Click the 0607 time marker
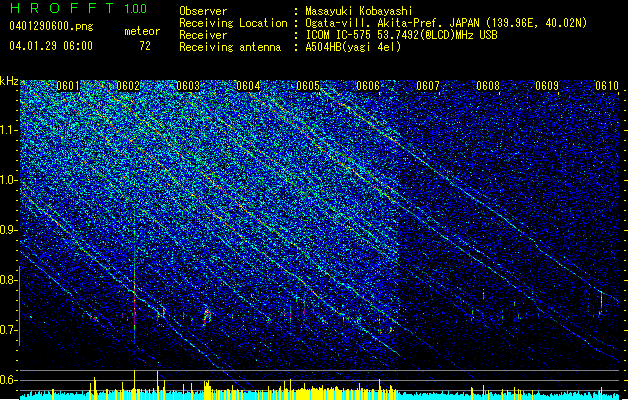This screenshot has height=400, width=629. (x=428, y=86)
